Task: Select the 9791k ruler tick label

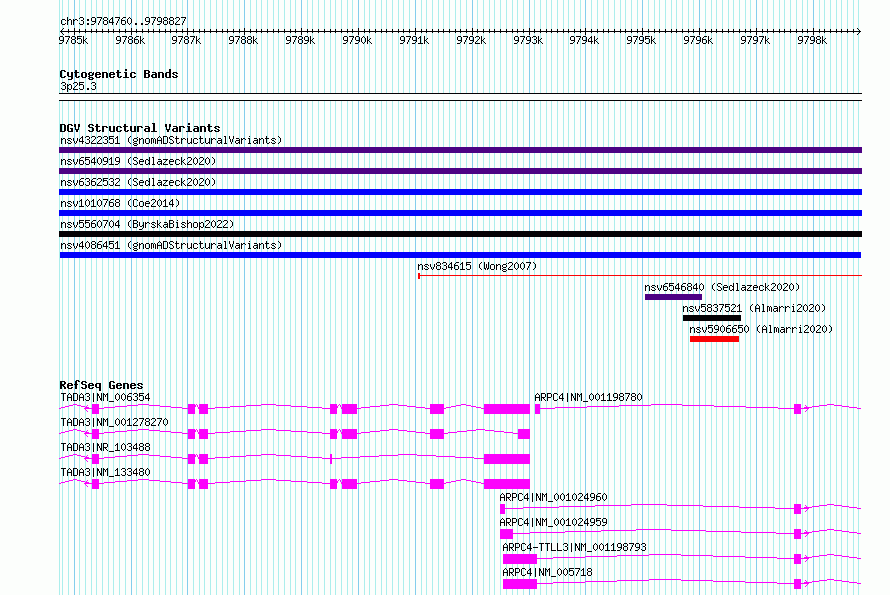Action: (414, 41)
